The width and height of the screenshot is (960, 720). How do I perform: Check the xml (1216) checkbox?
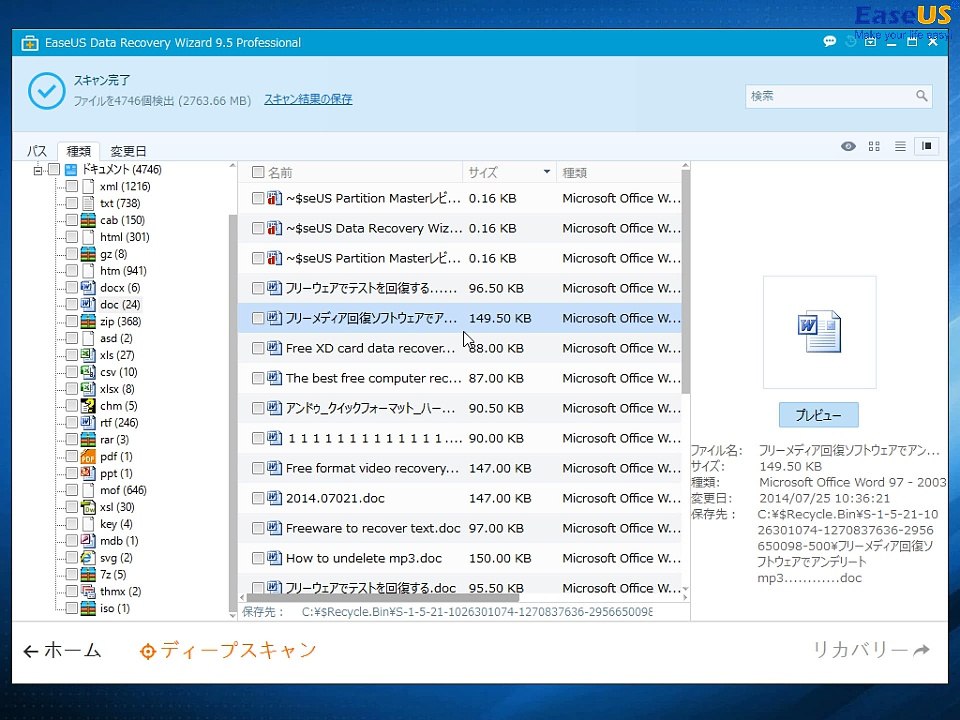click(72, 186)
